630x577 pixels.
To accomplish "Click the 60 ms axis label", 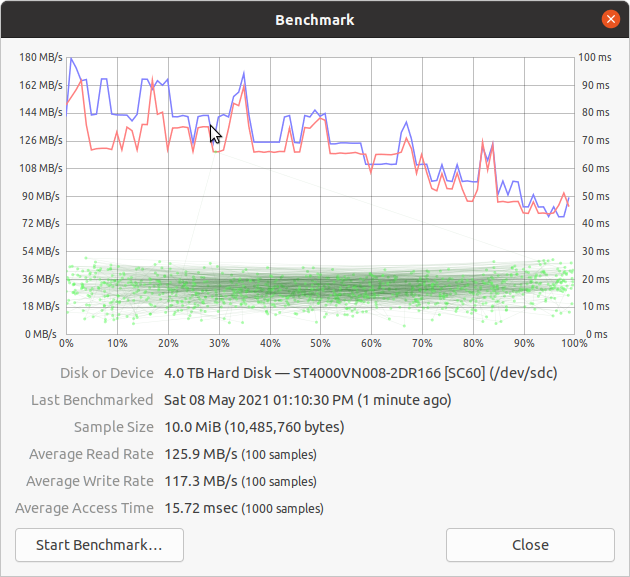I will pos(595,168).
